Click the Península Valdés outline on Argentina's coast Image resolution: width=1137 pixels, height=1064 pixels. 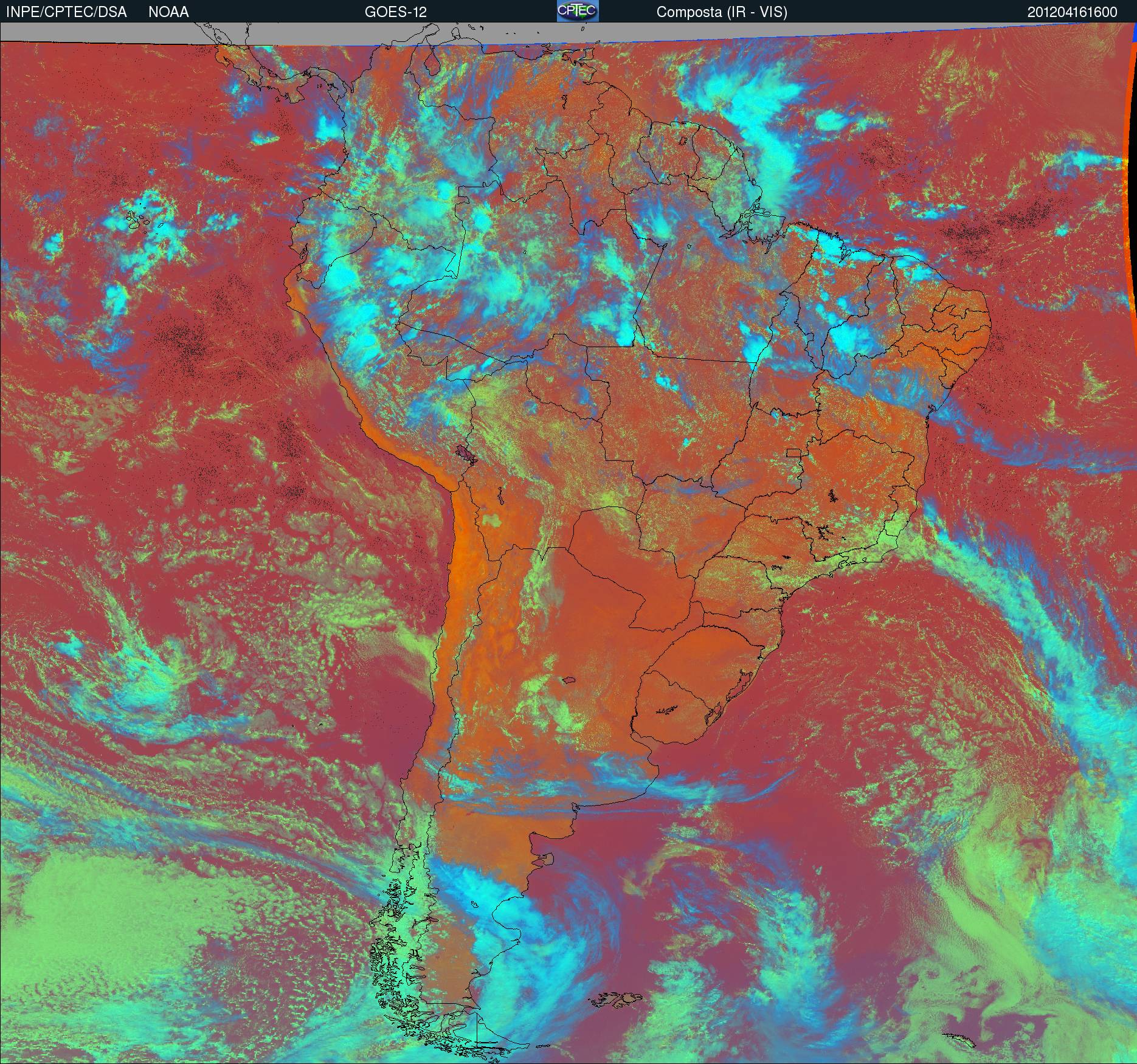[x=550, y=860]
